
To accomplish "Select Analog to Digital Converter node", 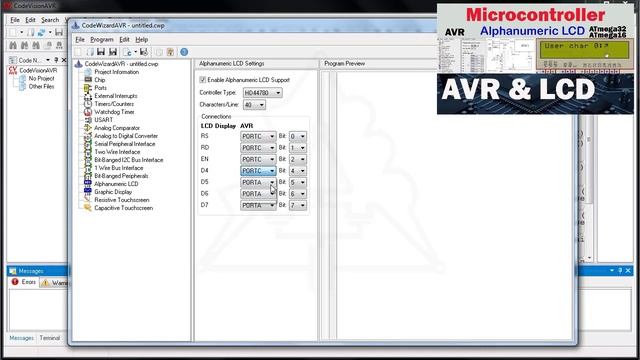I will 126,136.
